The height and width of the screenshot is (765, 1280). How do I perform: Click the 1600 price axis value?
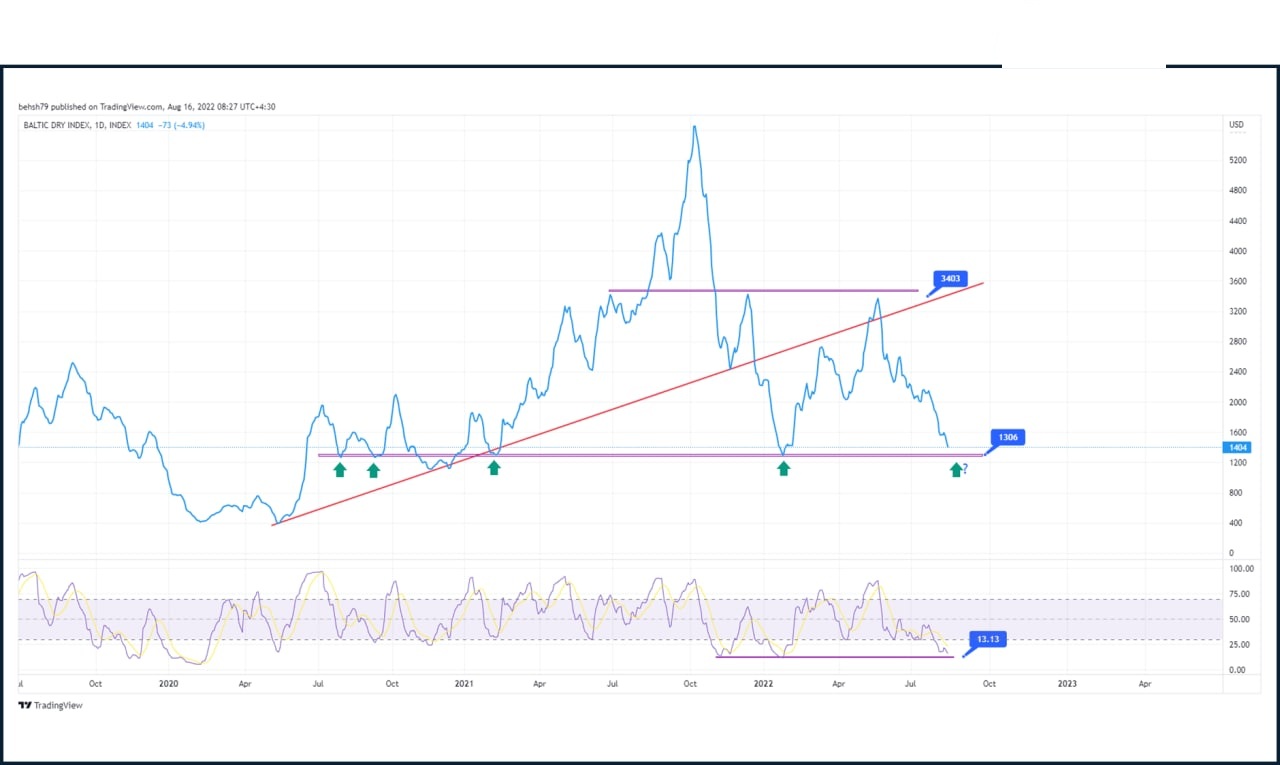click(x=1237, y=432)
